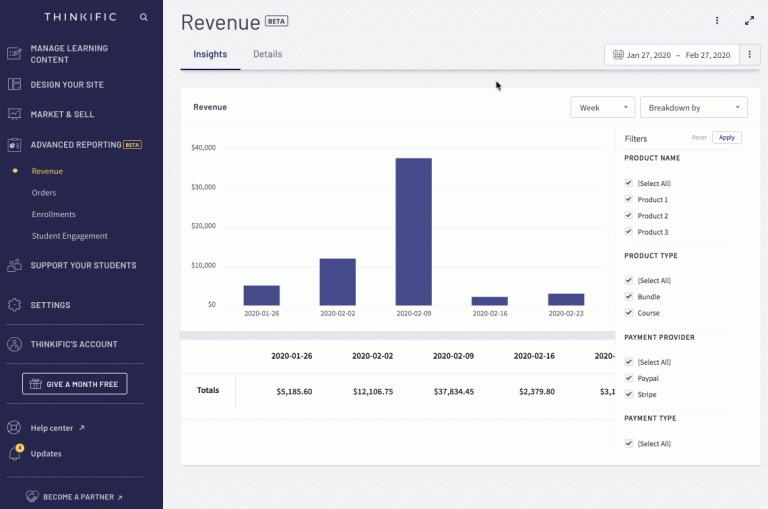The height and width of the screenshot is (509, 768).
Task: Open Support Your Students icon
Action: click(14, 265)
